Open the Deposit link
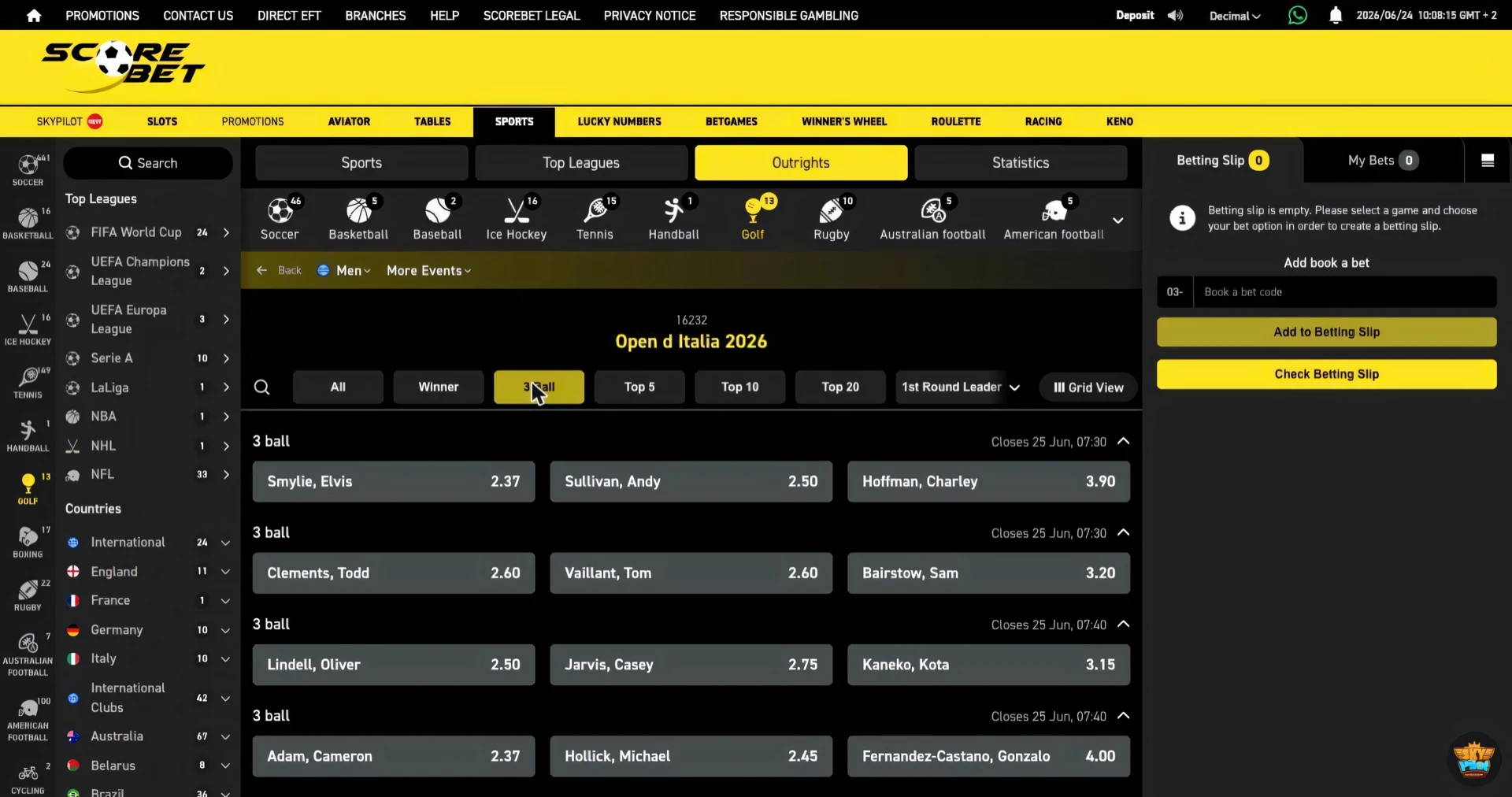 click(1135, 16)
